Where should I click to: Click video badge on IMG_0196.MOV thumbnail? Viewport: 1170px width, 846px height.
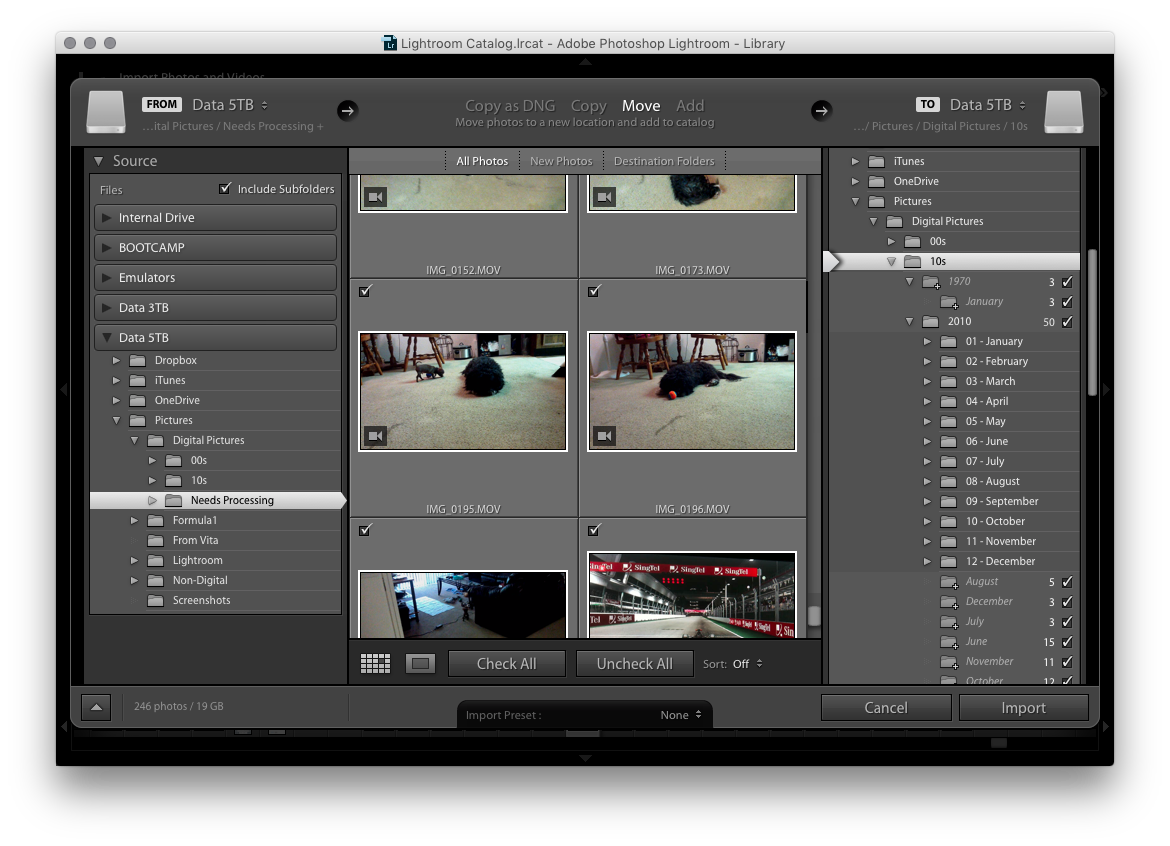pos(604,436)
